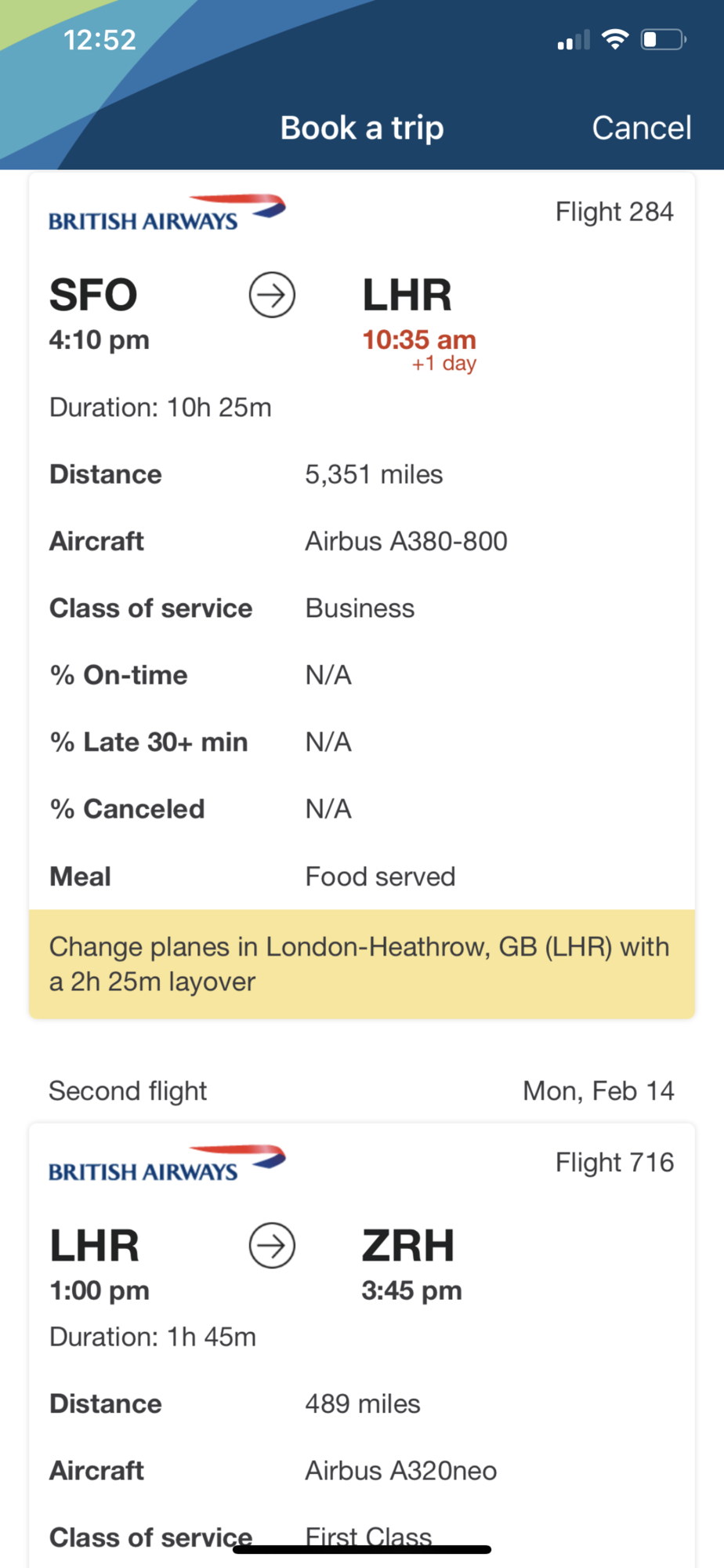This screenshot has width=724, height=1568.
Task: Tap the LHR to ZRH arrow icon
Action: (x=272, y=1245)
